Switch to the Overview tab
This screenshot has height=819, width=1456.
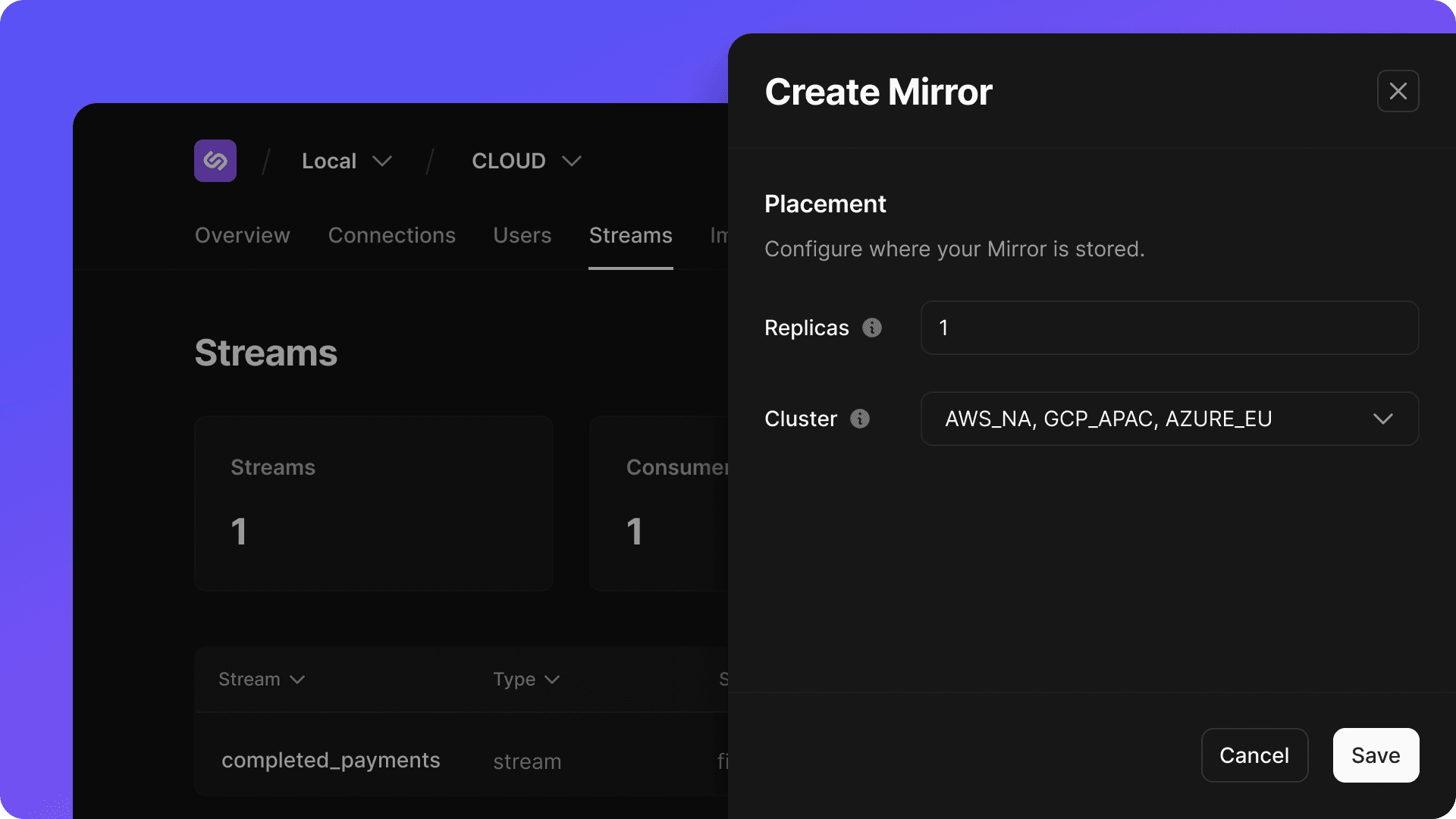coord(242,235)
